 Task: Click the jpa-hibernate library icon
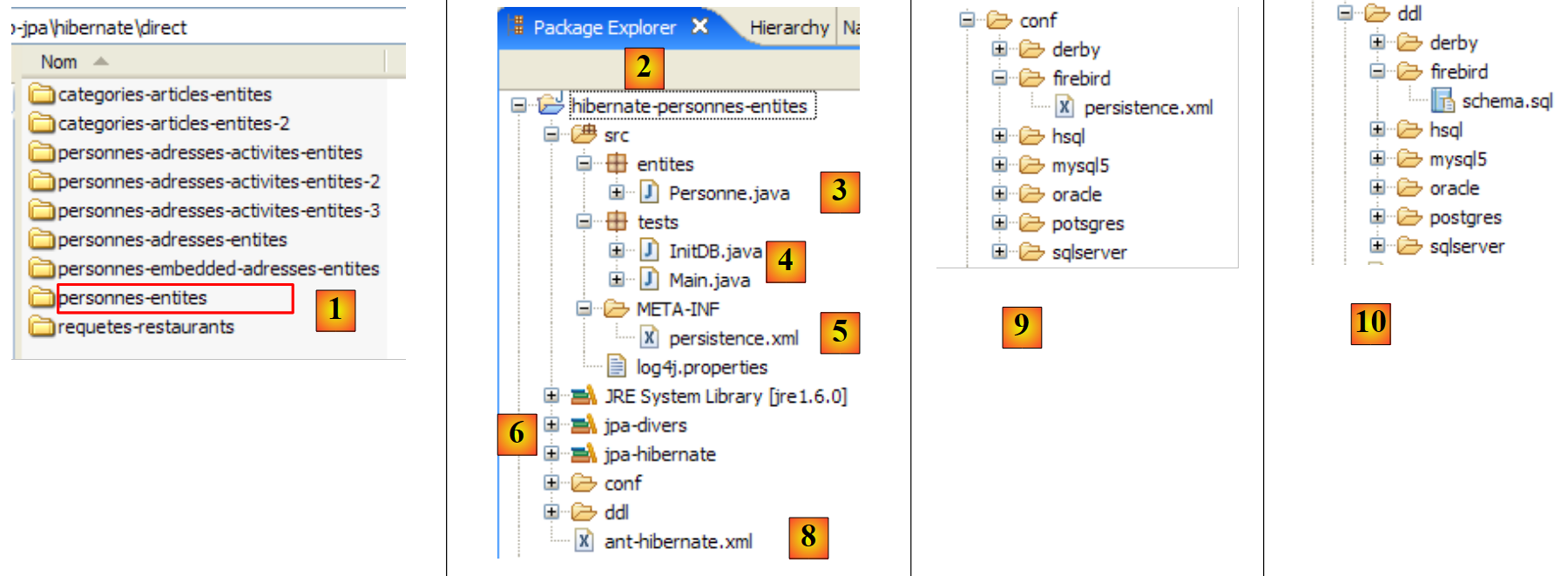(584, 454)
